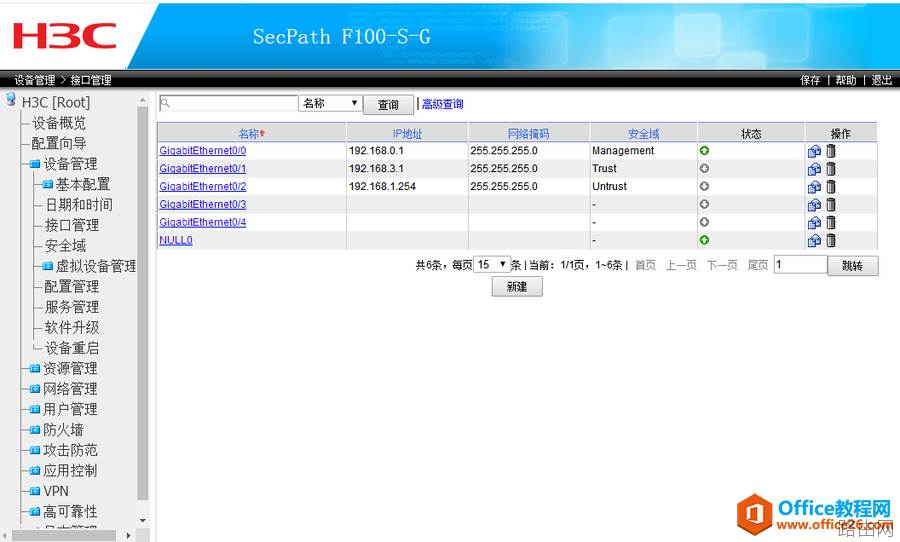
Task: Click the 退出 logout link
Action: (882, 80)
